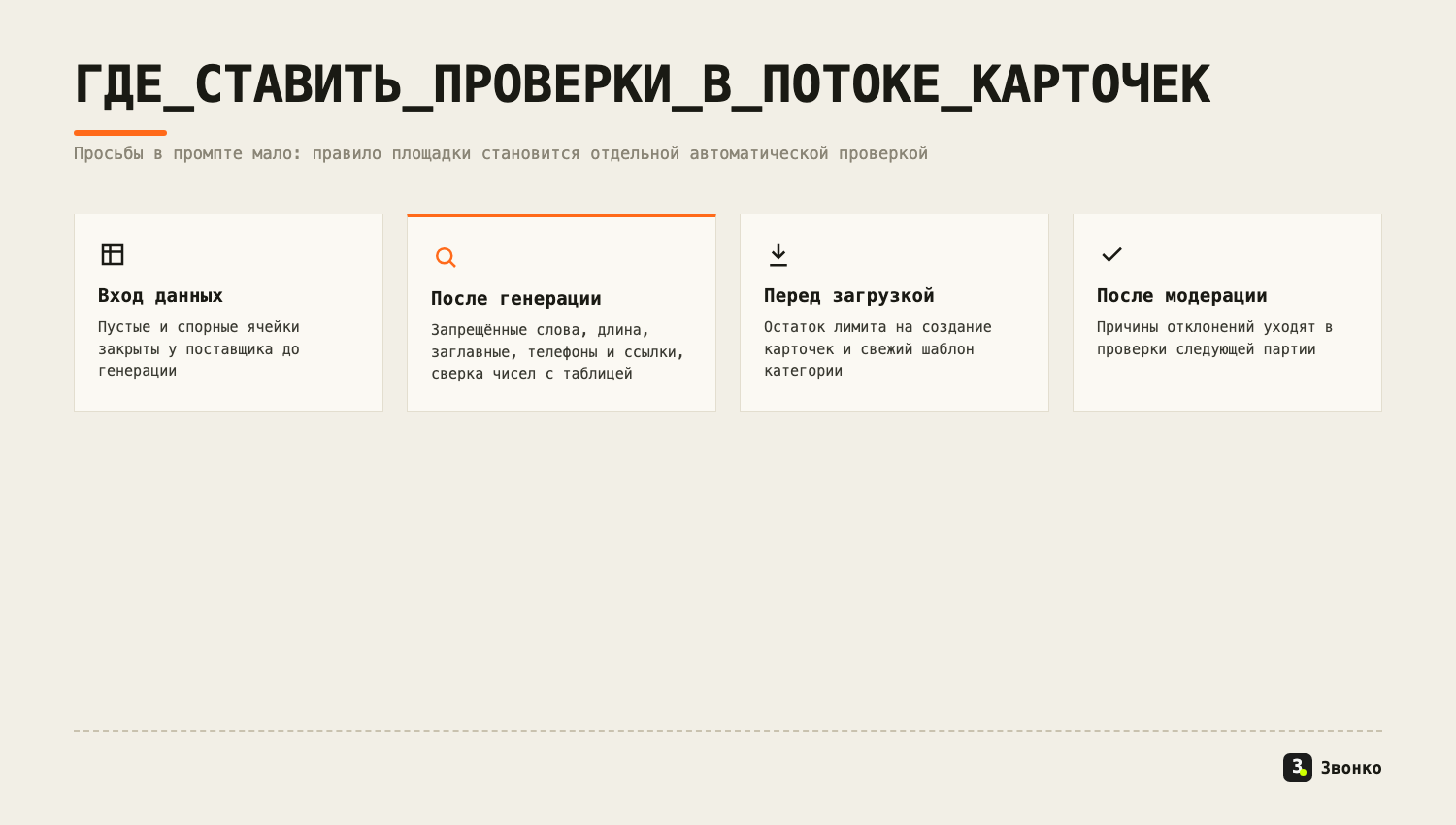Viewport: 1456px width, 825px height.
Task: Click the magnifier icon in После генерации card
Action: click(x=446, y=257)
